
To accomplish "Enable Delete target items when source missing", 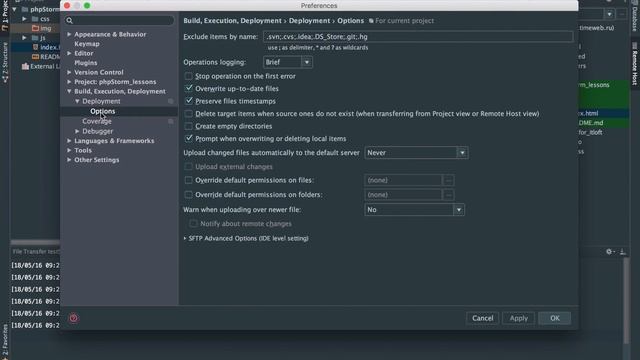I will coord(189,113).
